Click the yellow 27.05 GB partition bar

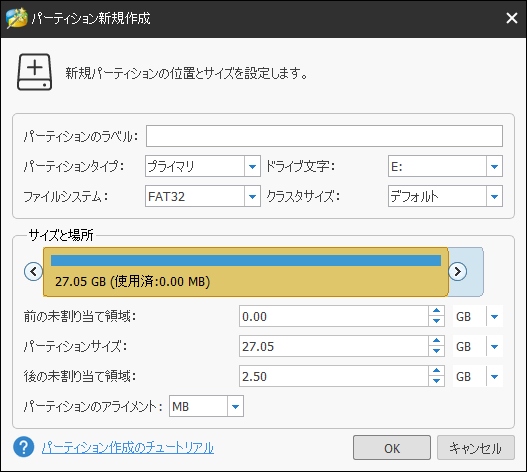click(246, 272)
